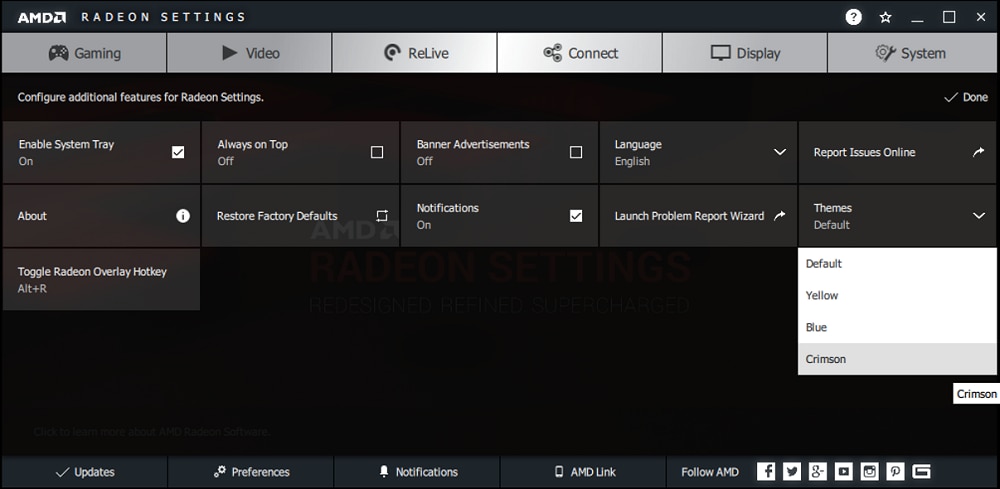The image size is (1000, 489).
Task: Click learn more about AMD Radeon Software link
Action: [x=152, y=432]
